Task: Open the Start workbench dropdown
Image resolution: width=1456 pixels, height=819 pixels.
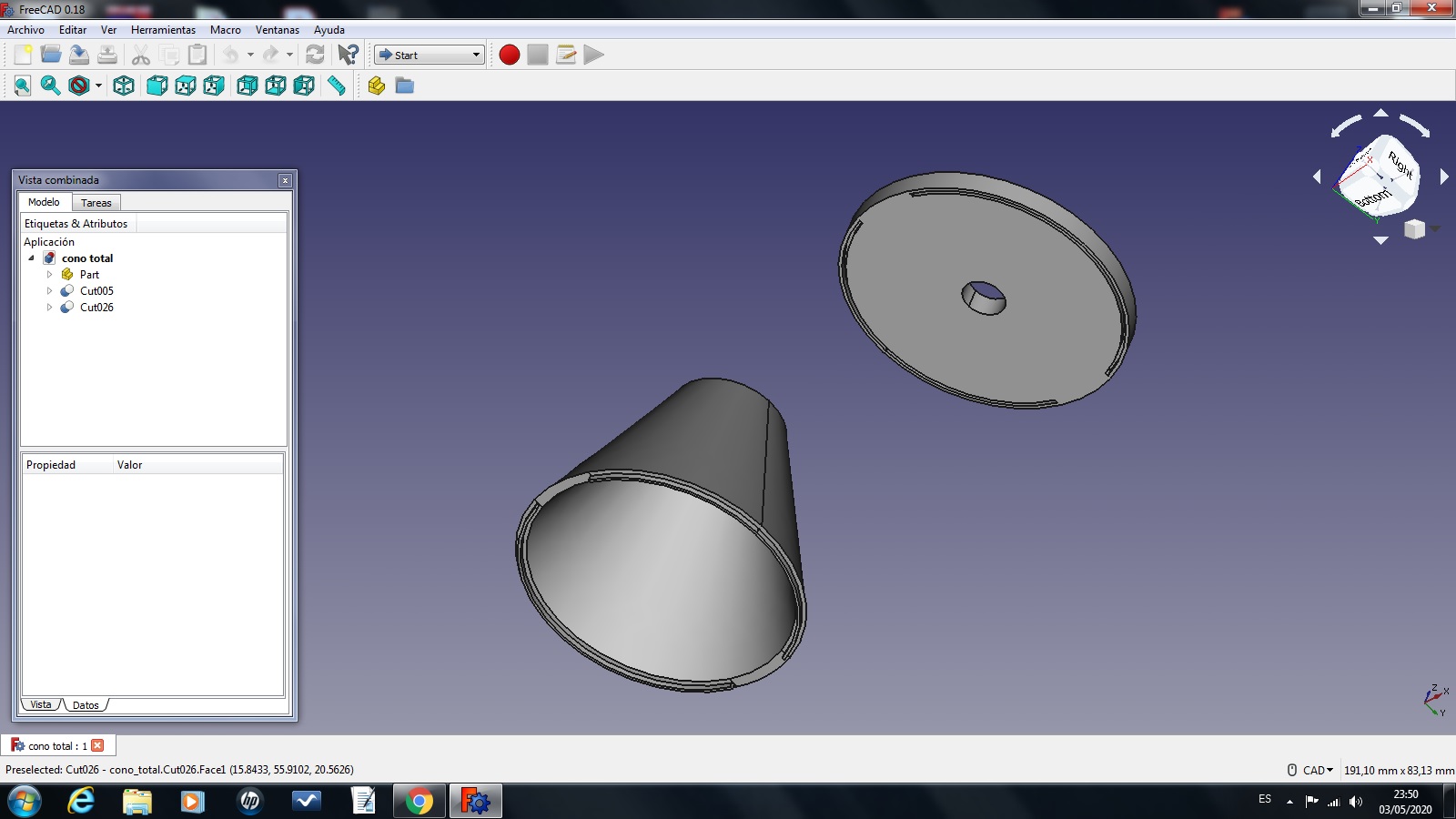Action: pyautogui.click(x=430, y=55)
